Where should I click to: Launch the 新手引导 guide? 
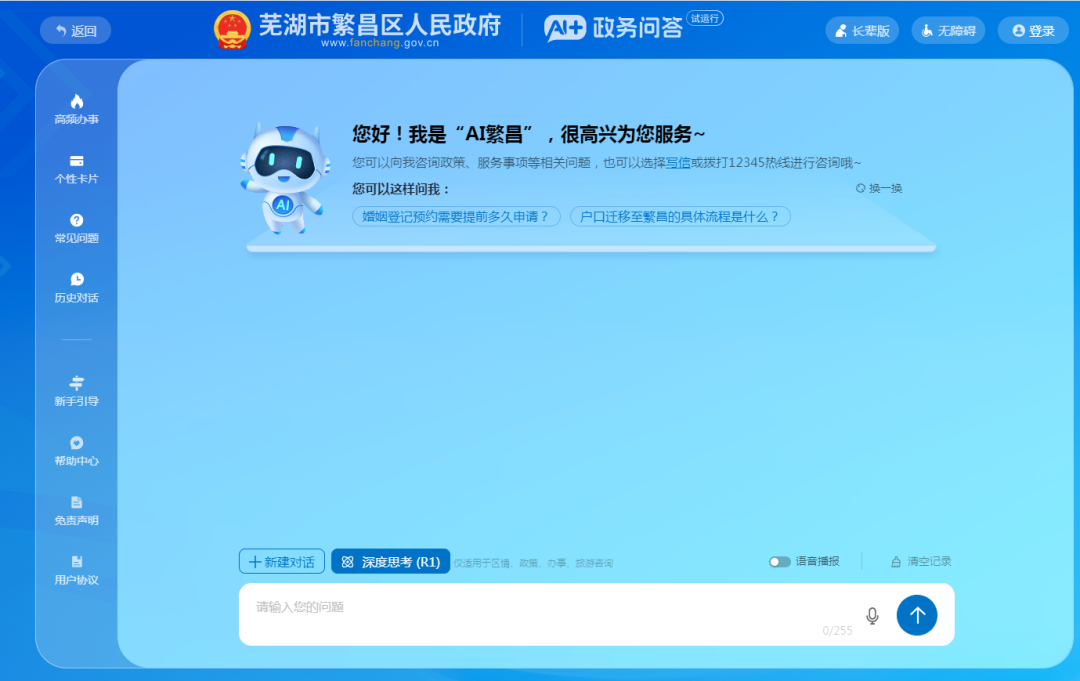click(x=75, y=390)
